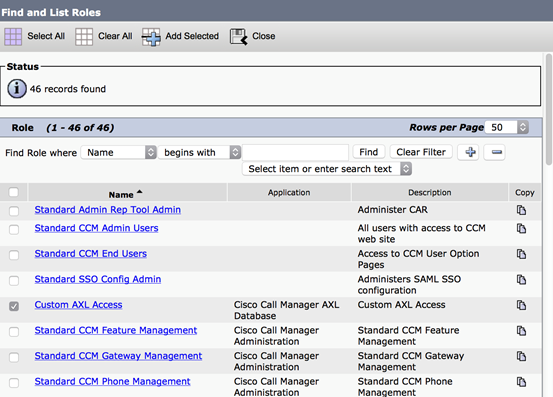Check the Standard CCM Phone Management checkbox
The image size is (553, 397).
(14, 383)
